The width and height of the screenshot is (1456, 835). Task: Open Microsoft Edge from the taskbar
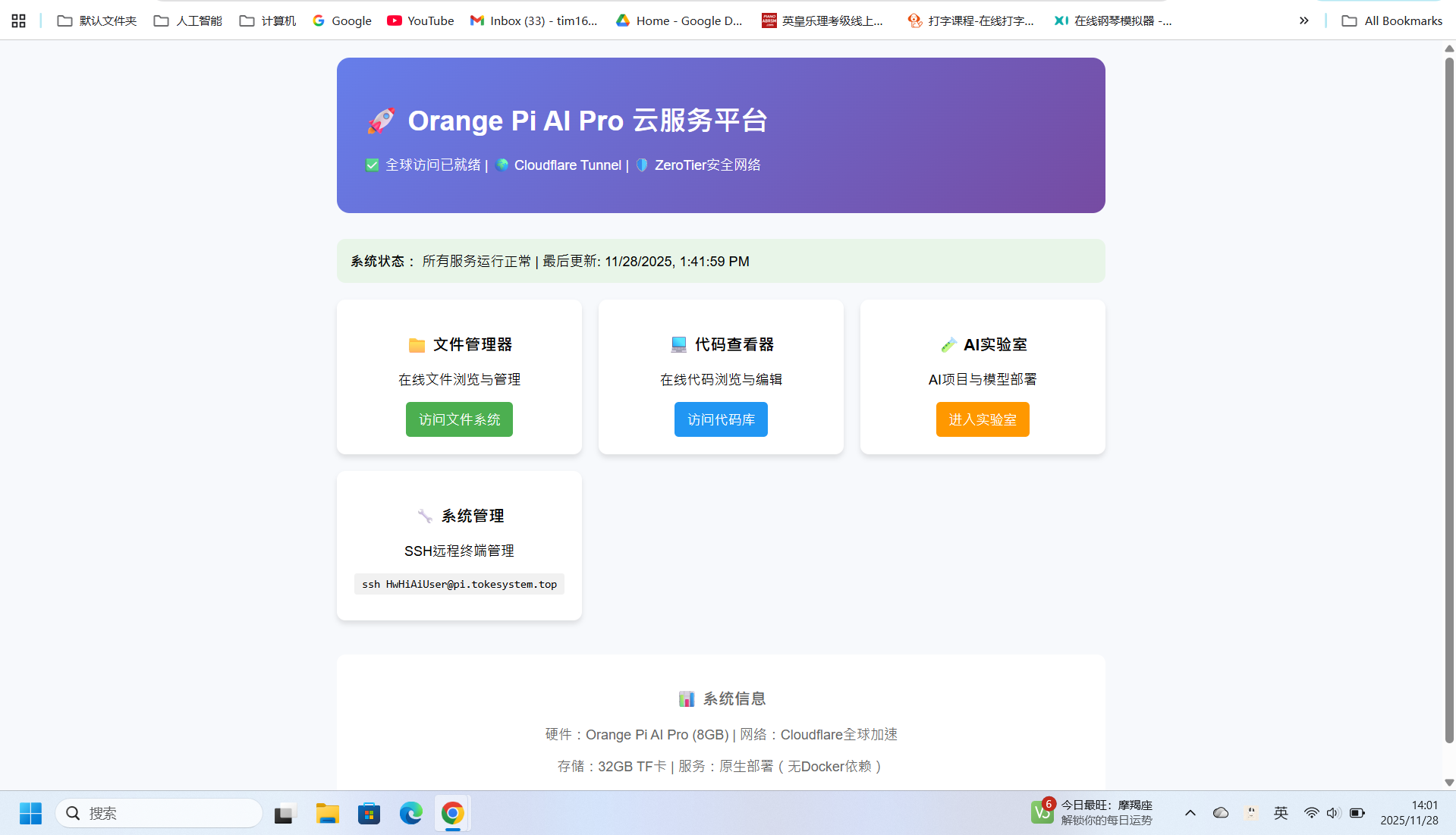pos(411,814)
